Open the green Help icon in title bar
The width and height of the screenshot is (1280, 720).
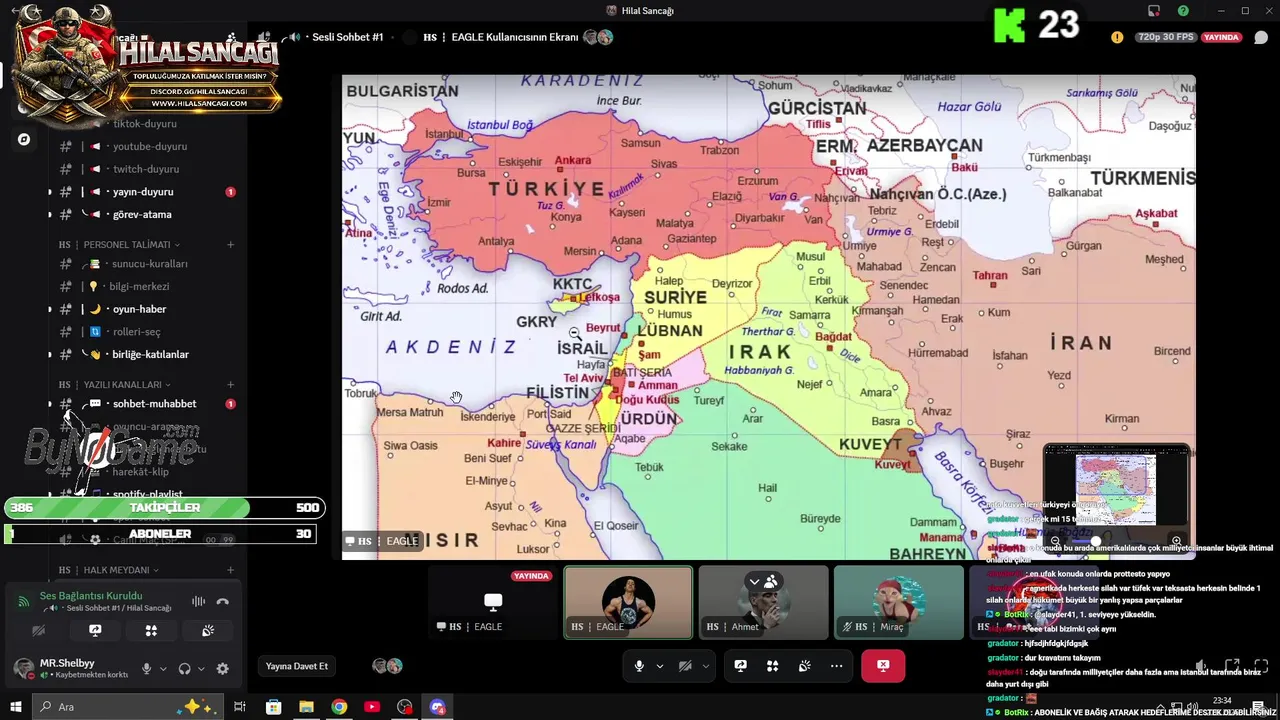[1184, 11]
